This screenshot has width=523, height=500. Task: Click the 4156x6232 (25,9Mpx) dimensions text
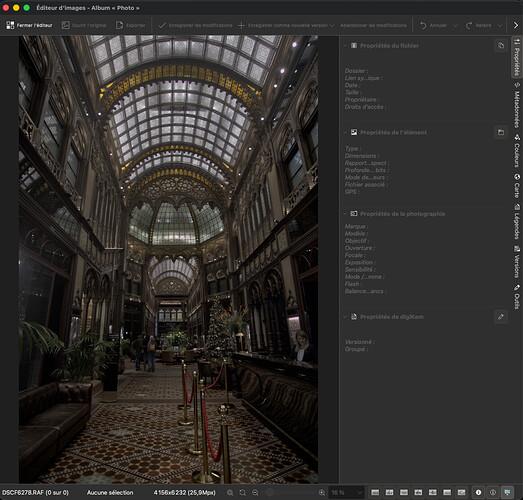(184, 492)
